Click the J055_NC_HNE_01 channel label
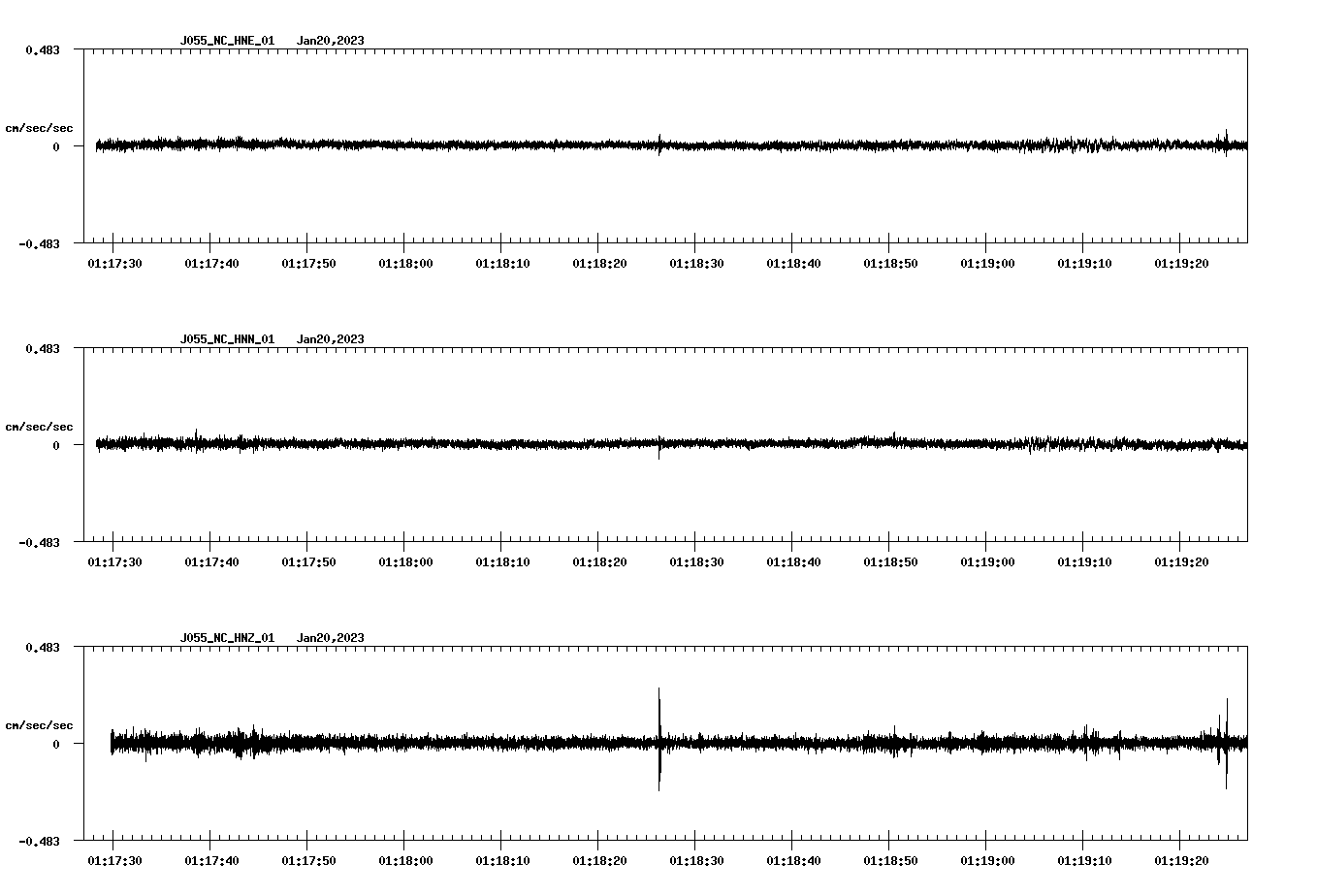The height and width of the screenshot is (896, 1317). [x=226, y=41]
